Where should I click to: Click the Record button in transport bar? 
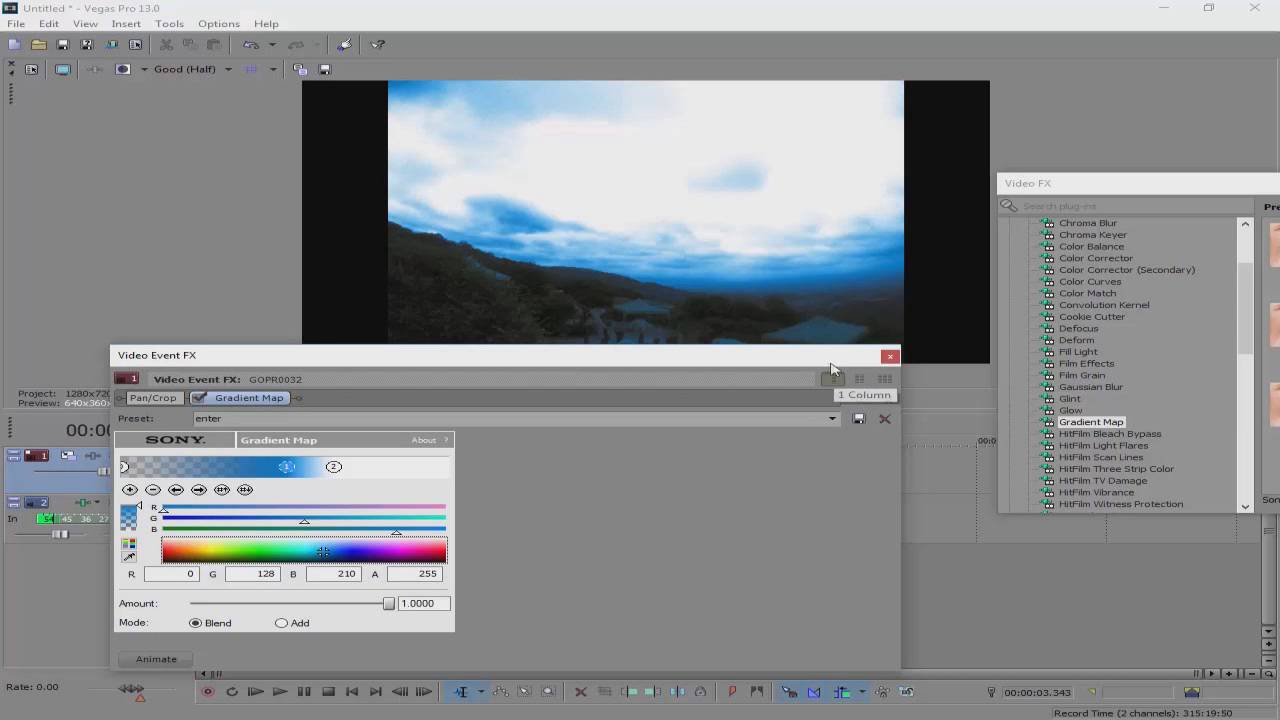click(208, 691)
